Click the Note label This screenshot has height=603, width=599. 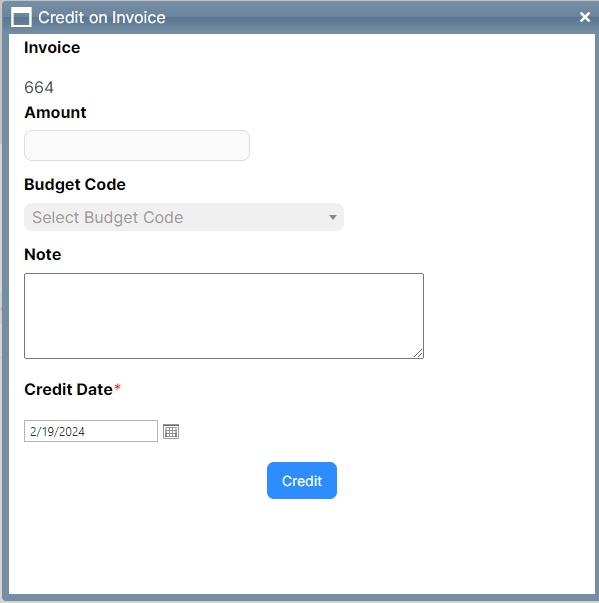42,255
